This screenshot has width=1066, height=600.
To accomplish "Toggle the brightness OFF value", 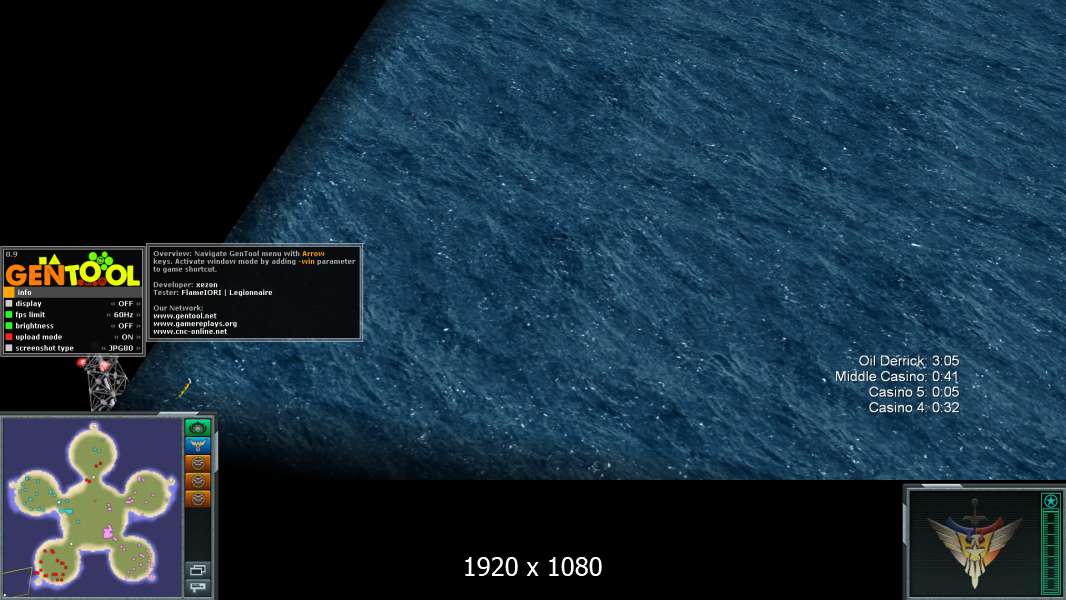I will 126,325.
